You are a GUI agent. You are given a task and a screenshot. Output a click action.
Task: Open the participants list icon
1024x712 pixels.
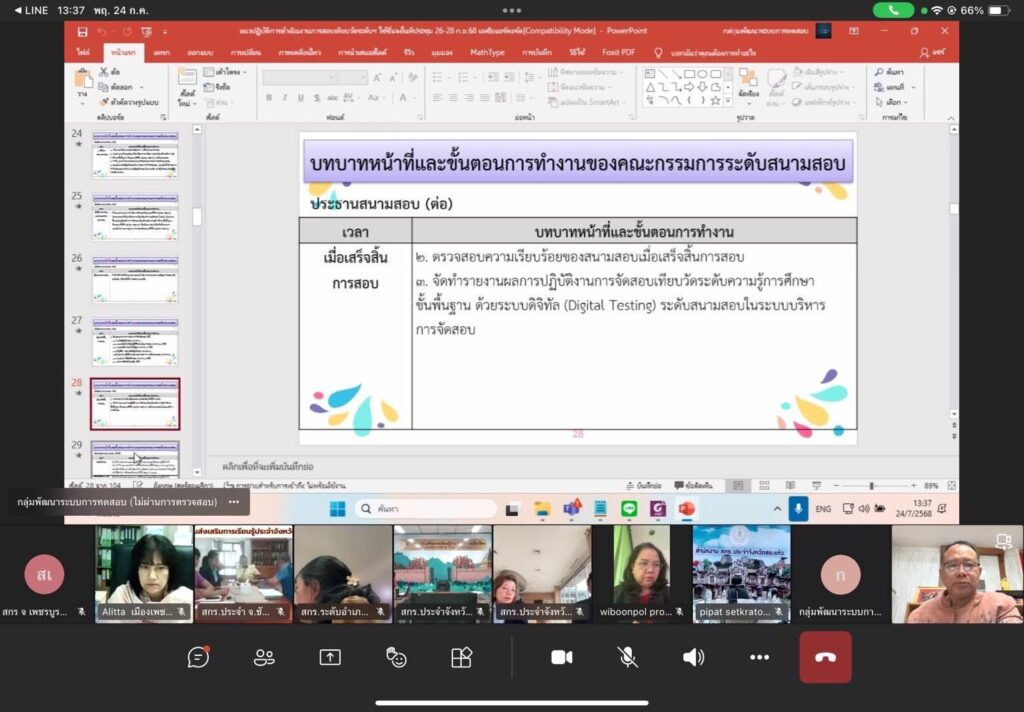coord(264,657)
